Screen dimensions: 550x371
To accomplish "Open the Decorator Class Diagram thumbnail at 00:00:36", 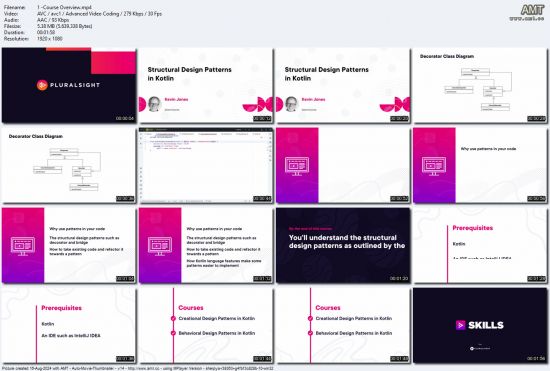I will pos(69,165).
